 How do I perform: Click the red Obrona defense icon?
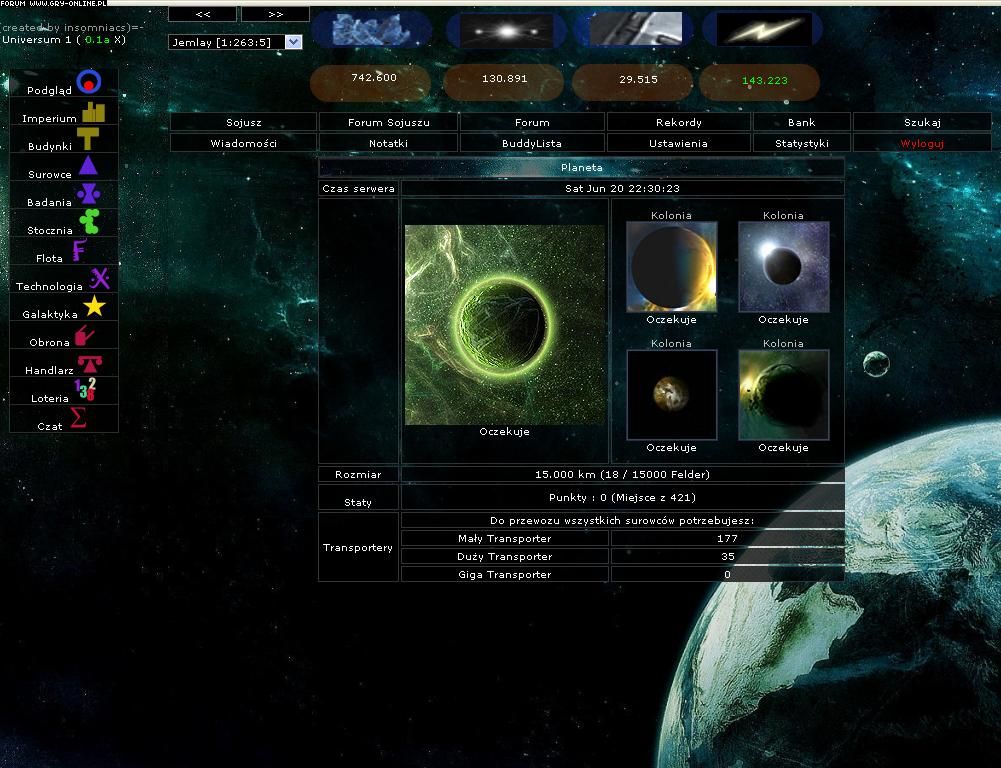[x=84, y=335]
